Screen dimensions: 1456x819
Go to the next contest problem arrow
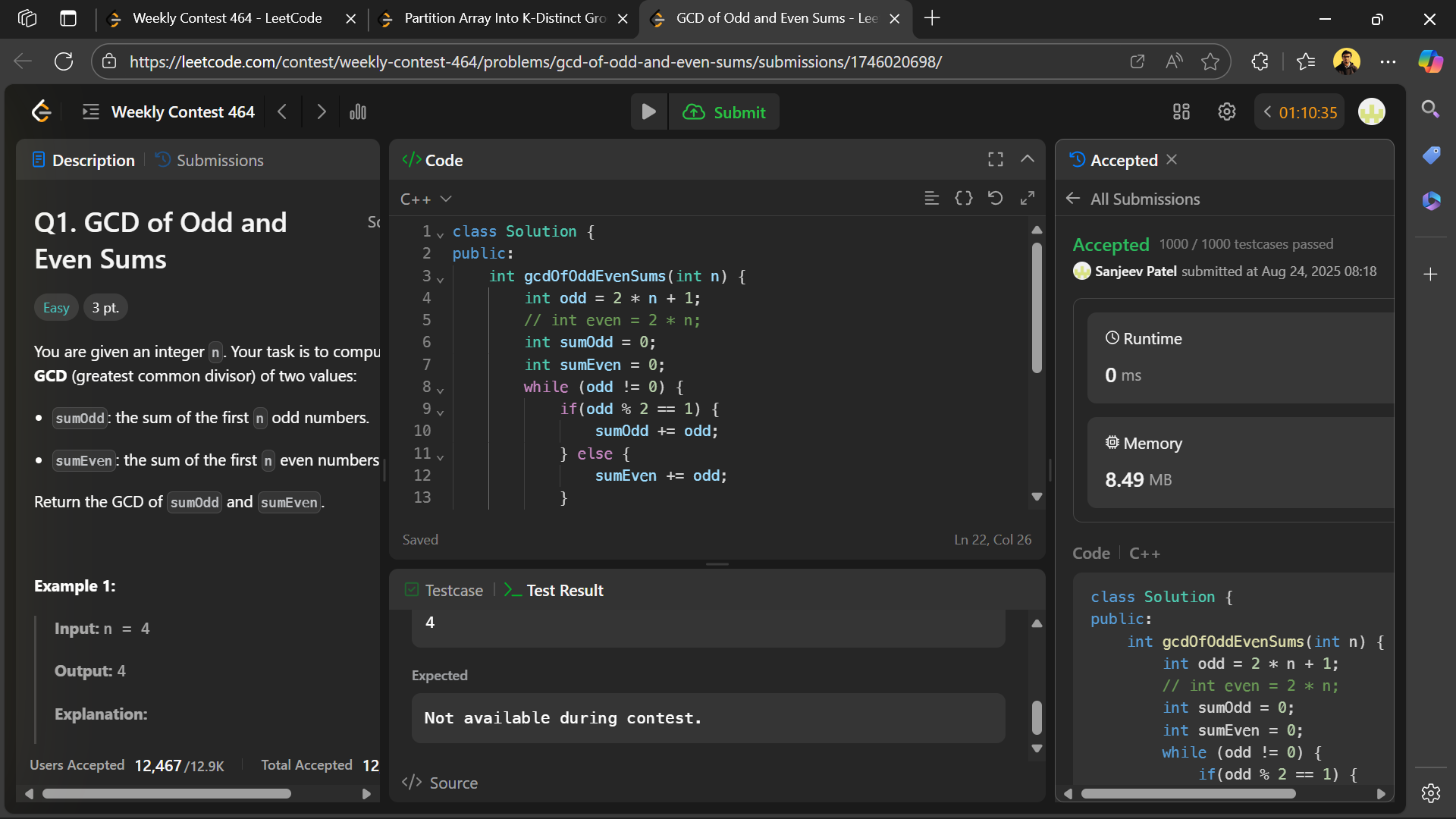pyautogui.click(x=322, y=112)
